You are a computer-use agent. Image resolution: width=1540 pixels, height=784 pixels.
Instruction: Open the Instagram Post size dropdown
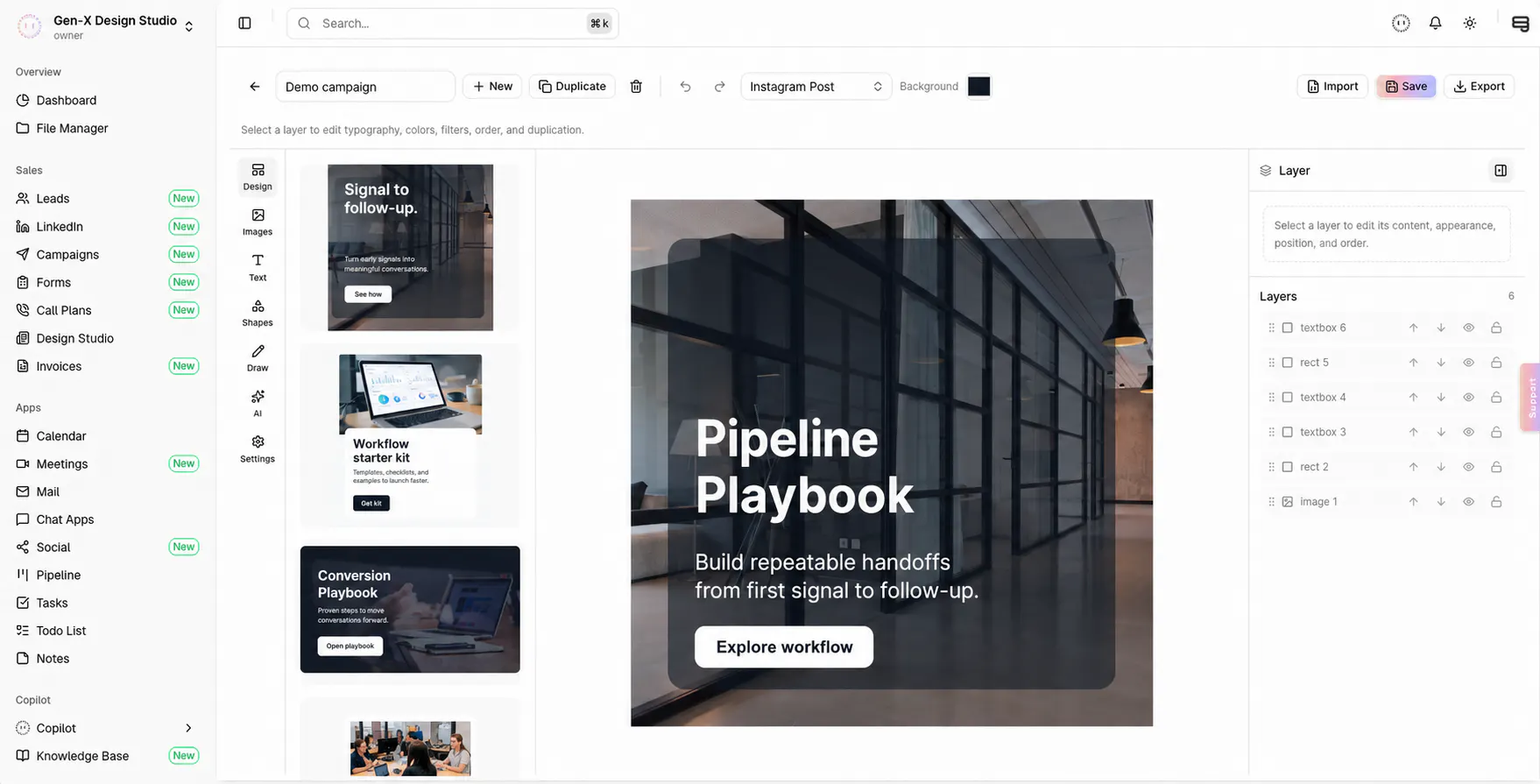[x=816, y=87]
